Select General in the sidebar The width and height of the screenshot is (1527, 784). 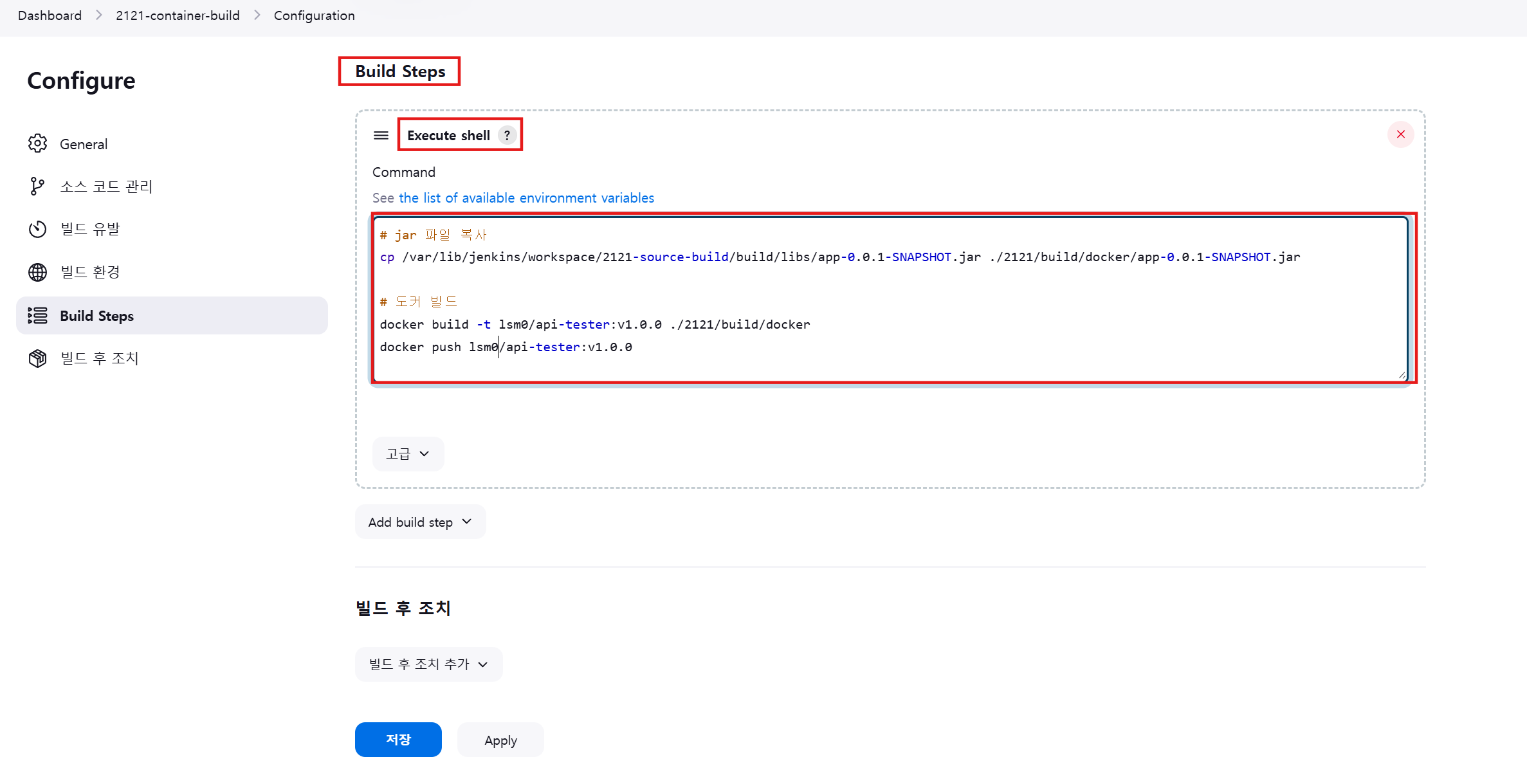click(84, 144)
